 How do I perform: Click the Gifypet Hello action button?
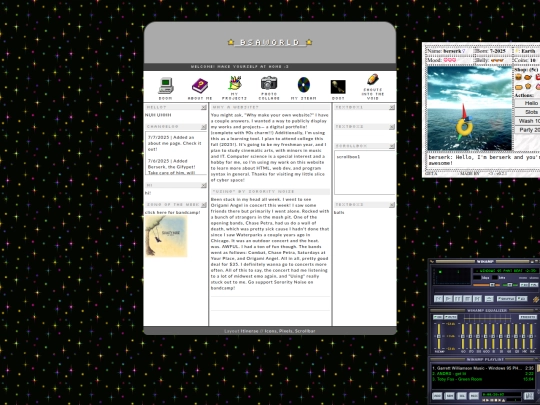(527, 103)
